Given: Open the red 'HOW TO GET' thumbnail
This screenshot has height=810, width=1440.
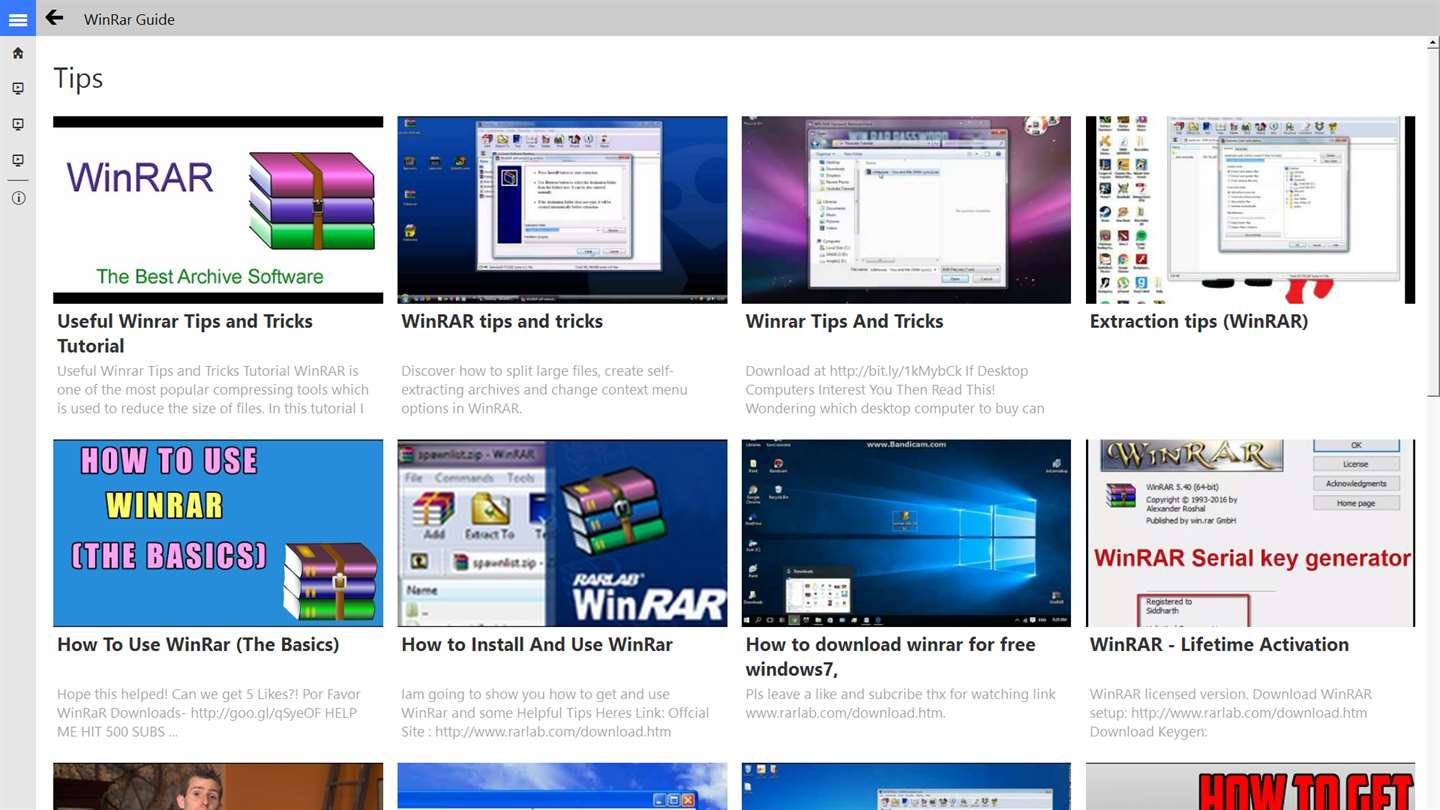Looking at the screenshot, I should click(1250, 786).
